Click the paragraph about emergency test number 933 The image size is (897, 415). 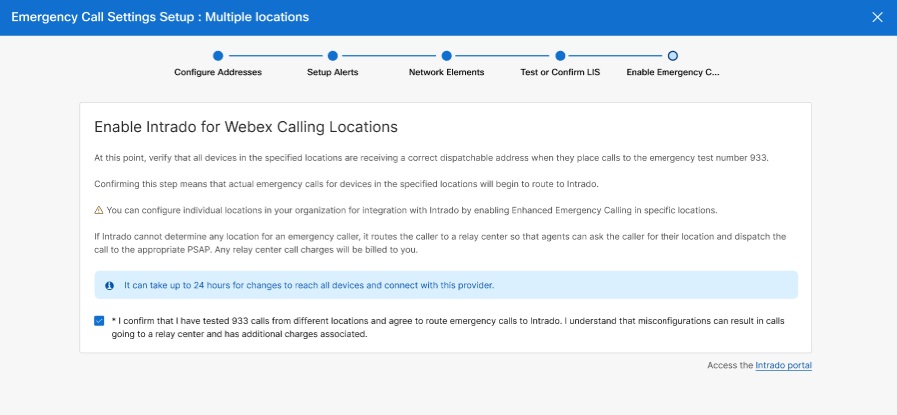[x=431, y=158]
